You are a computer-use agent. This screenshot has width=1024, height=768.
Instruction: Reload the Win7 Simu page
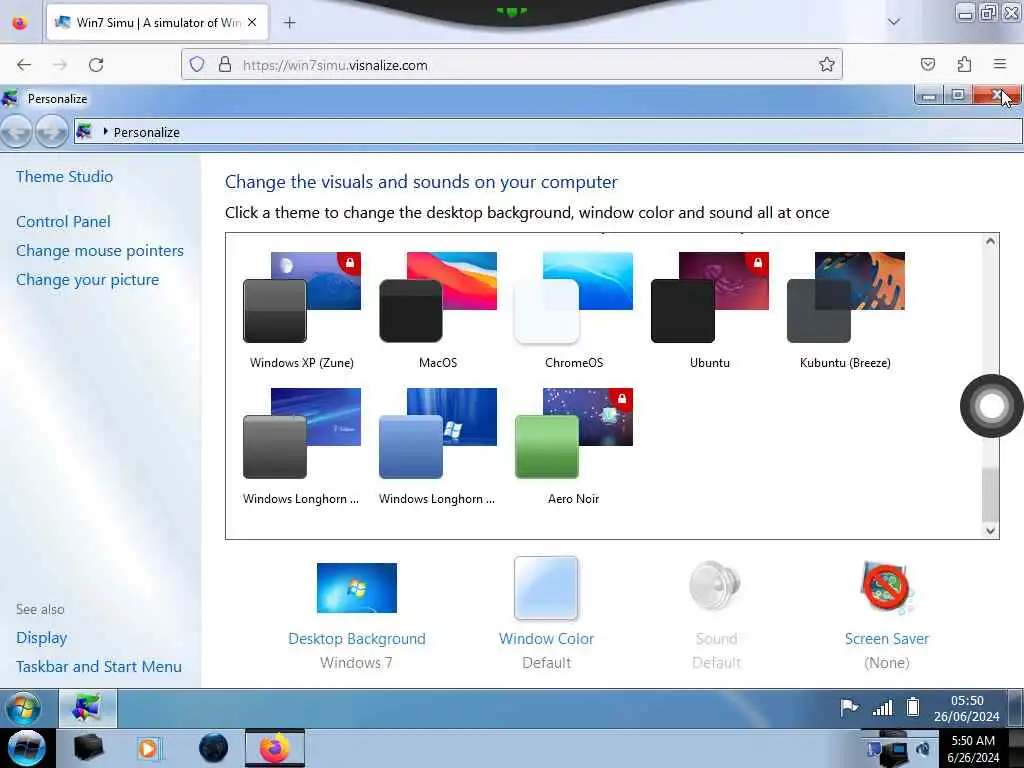[96, 65]
